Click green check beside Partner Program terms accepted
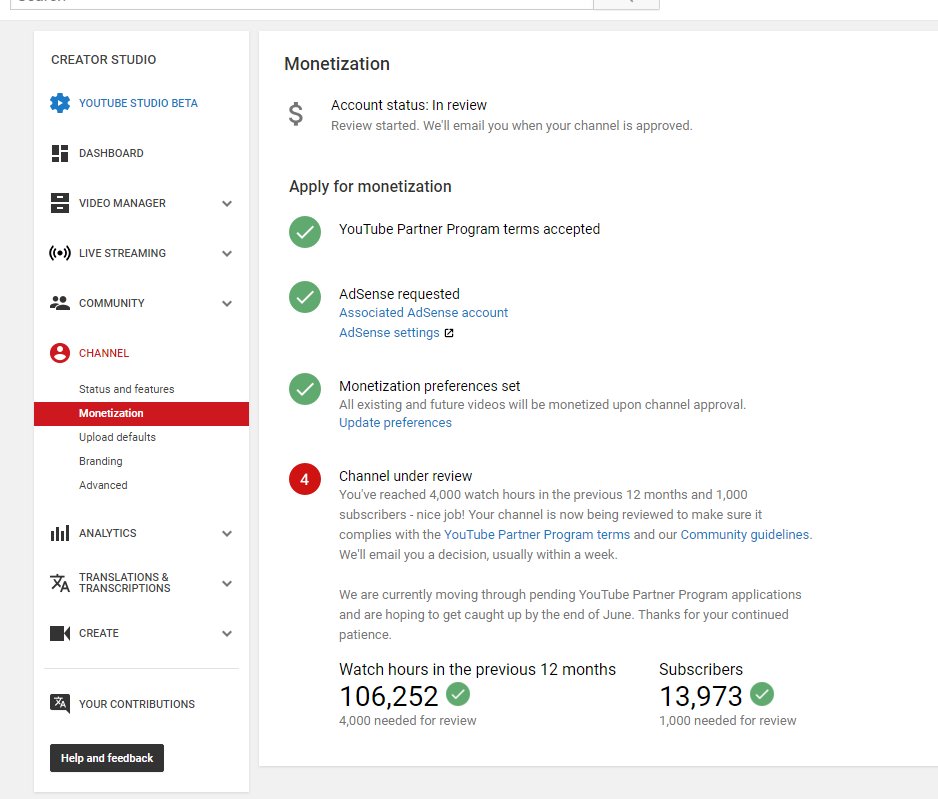Image resolution: width=938 pixels, height=799 pixels. point(305,231)
